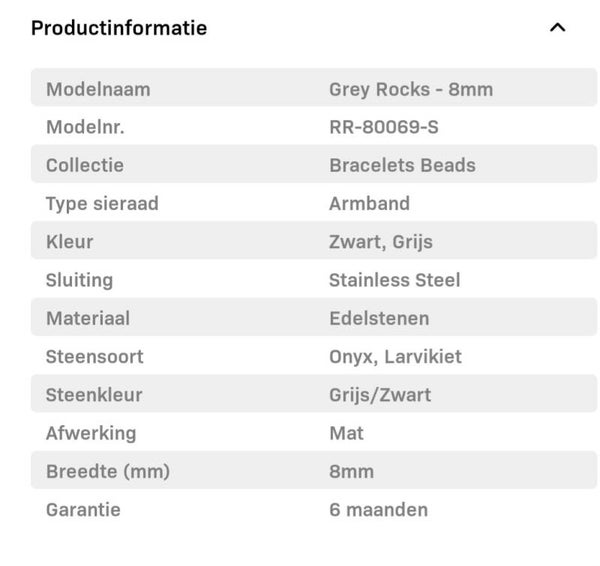Collapse the Productinformatie section chevron

point(558,28)
